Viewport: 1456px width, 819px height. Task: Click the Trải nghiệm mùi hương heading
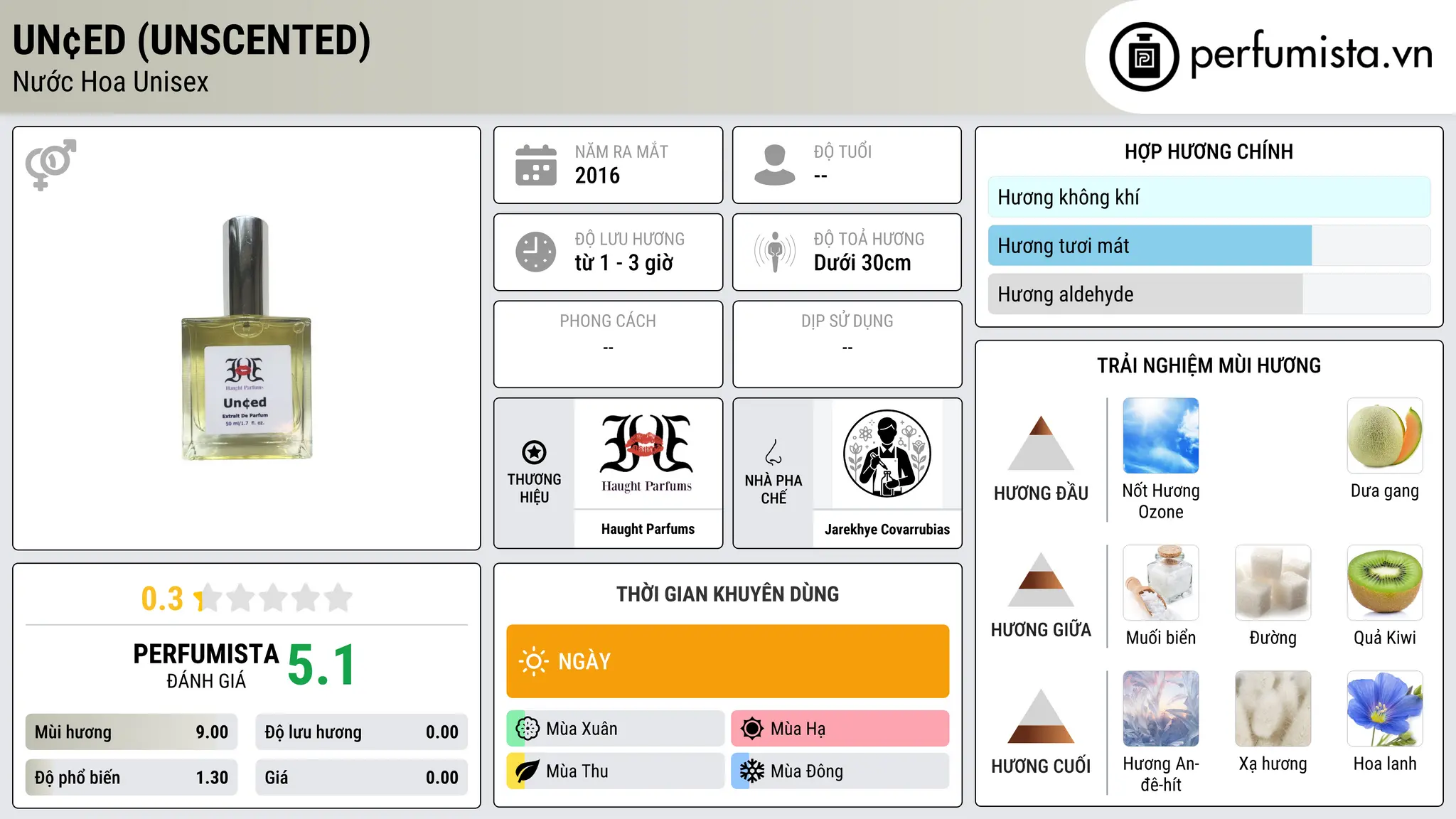(1209, 365)
